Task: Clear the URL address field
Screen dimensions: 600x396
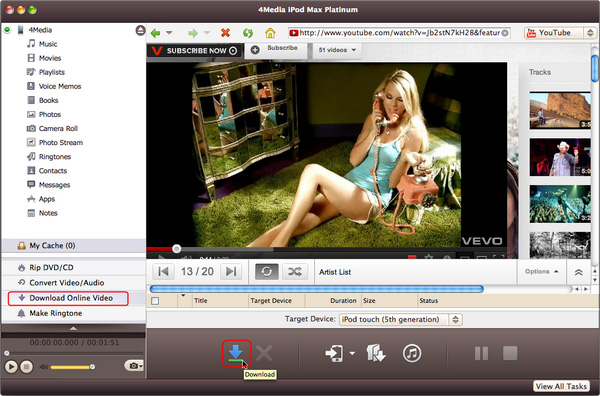Action: click(x=505, y=33)
